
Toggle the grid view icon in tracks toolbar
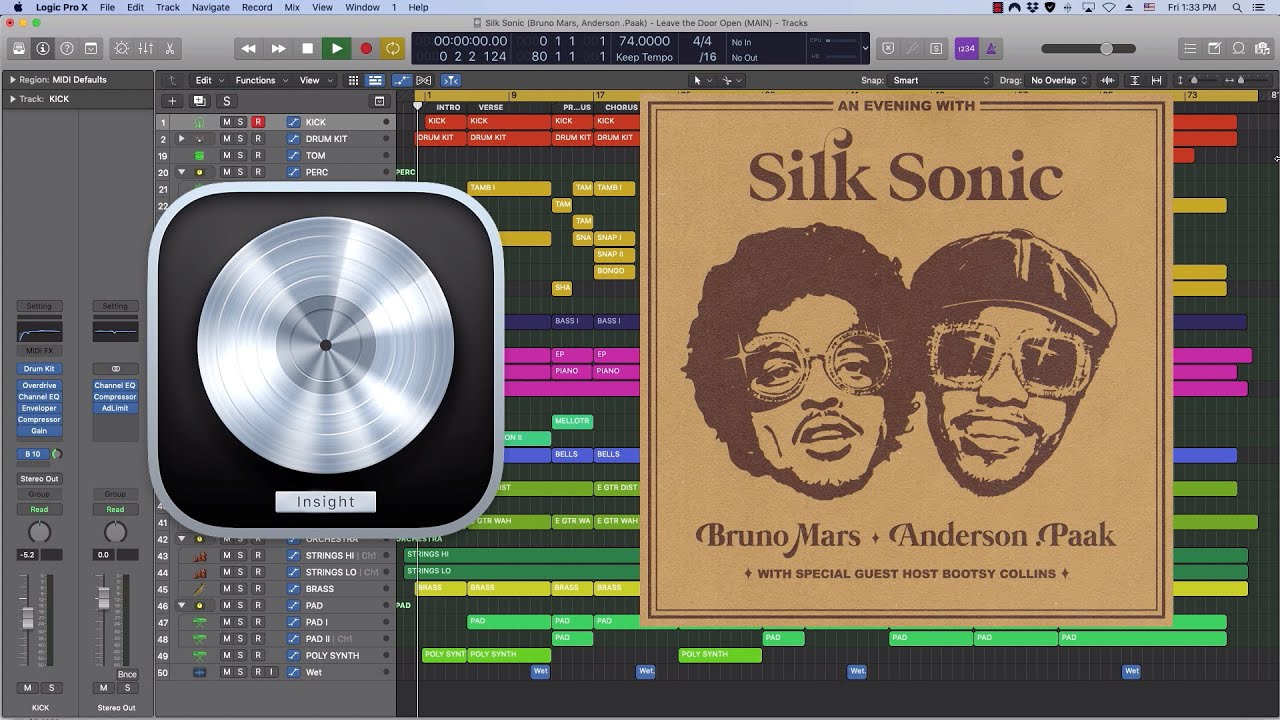point(353,80)
